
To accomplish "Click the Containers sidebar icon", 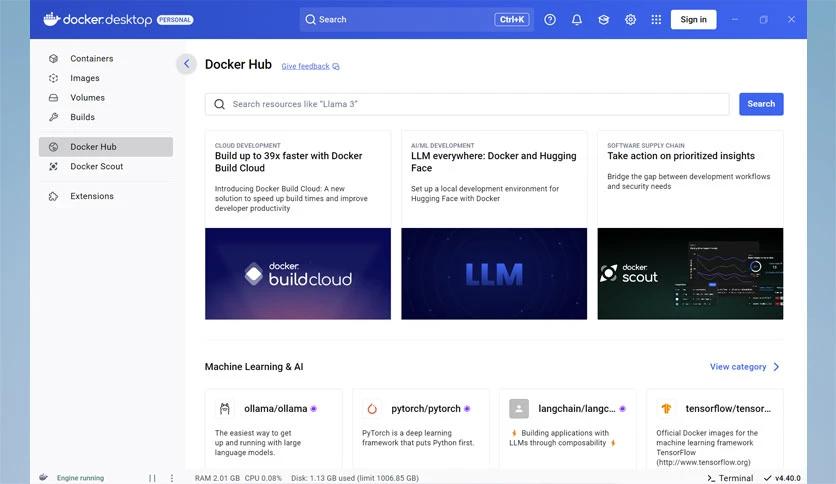I will pos(53,59).
